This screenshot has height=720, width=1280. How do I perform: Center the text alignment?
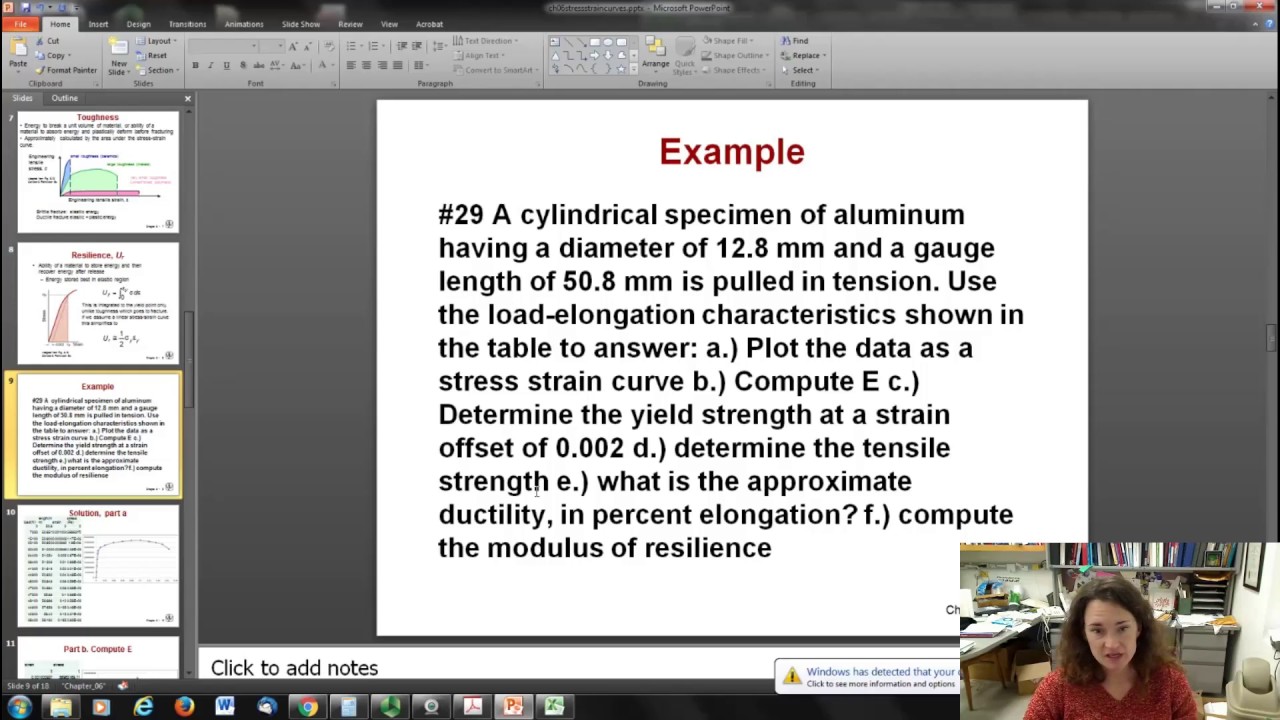(366, 65)
